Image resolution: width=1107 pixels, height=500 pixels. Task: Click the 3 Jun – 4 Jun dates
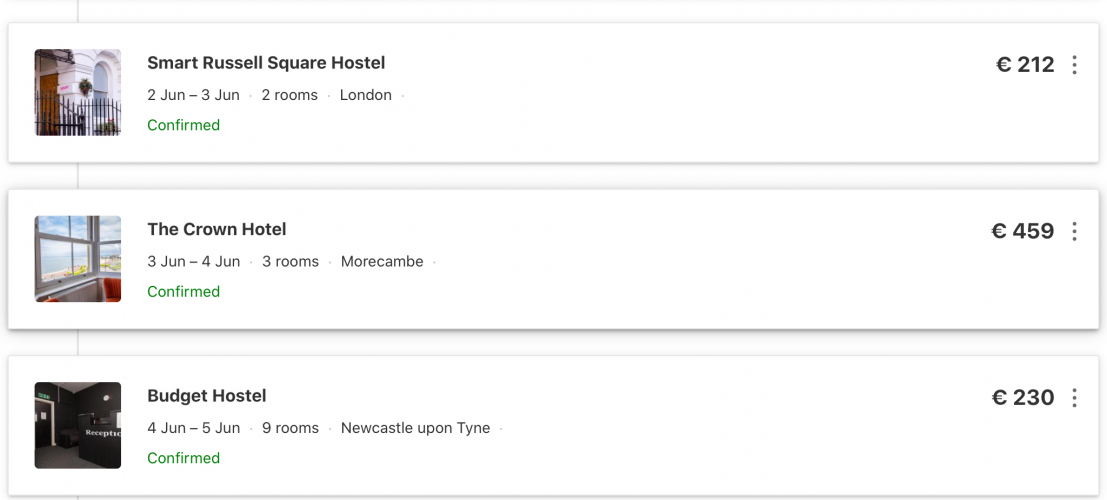pyautogui.click(x=194, y=261)
